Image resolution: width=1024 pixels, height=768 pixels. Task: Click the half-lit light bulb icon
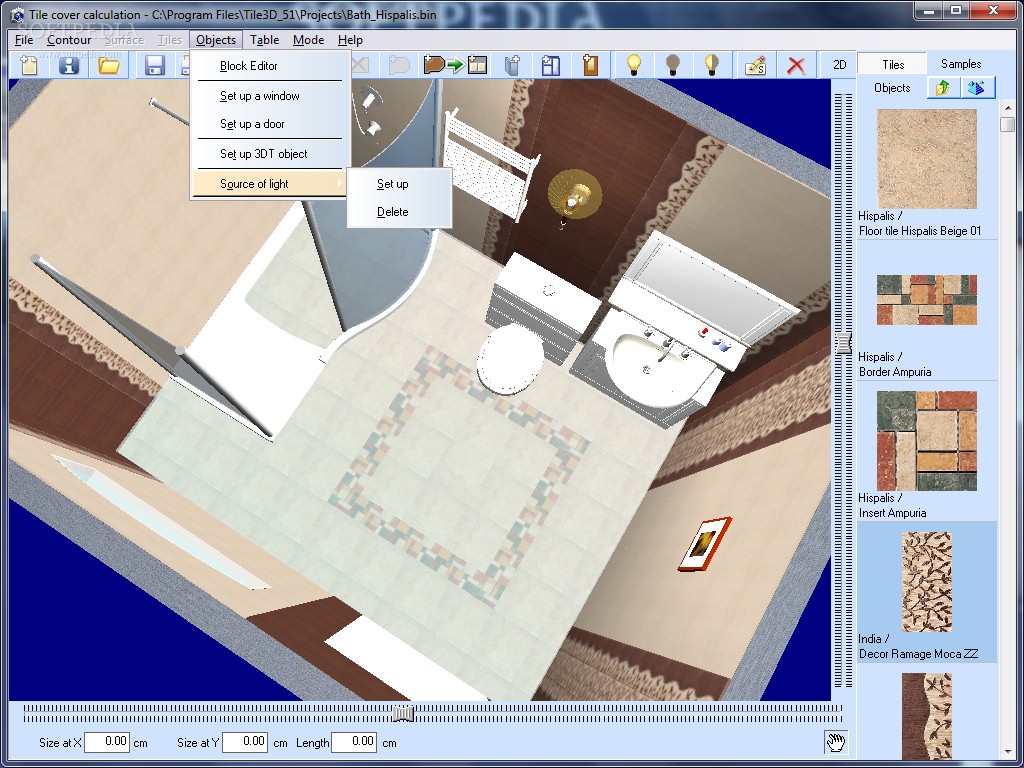tap(712, 65)
